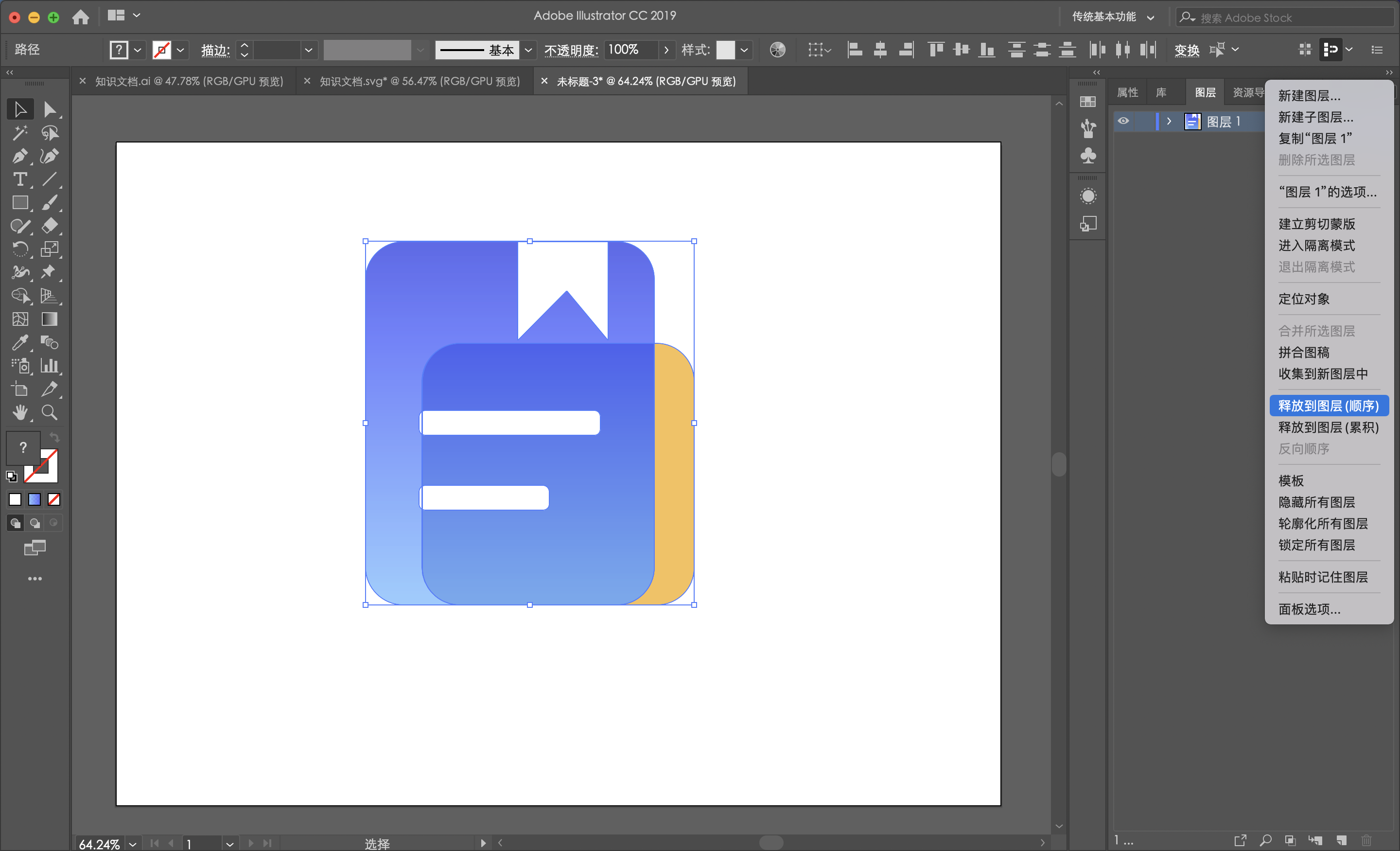The image size is (1400, 851).
Task: Select the Pen tool
Action: [20, 156]
